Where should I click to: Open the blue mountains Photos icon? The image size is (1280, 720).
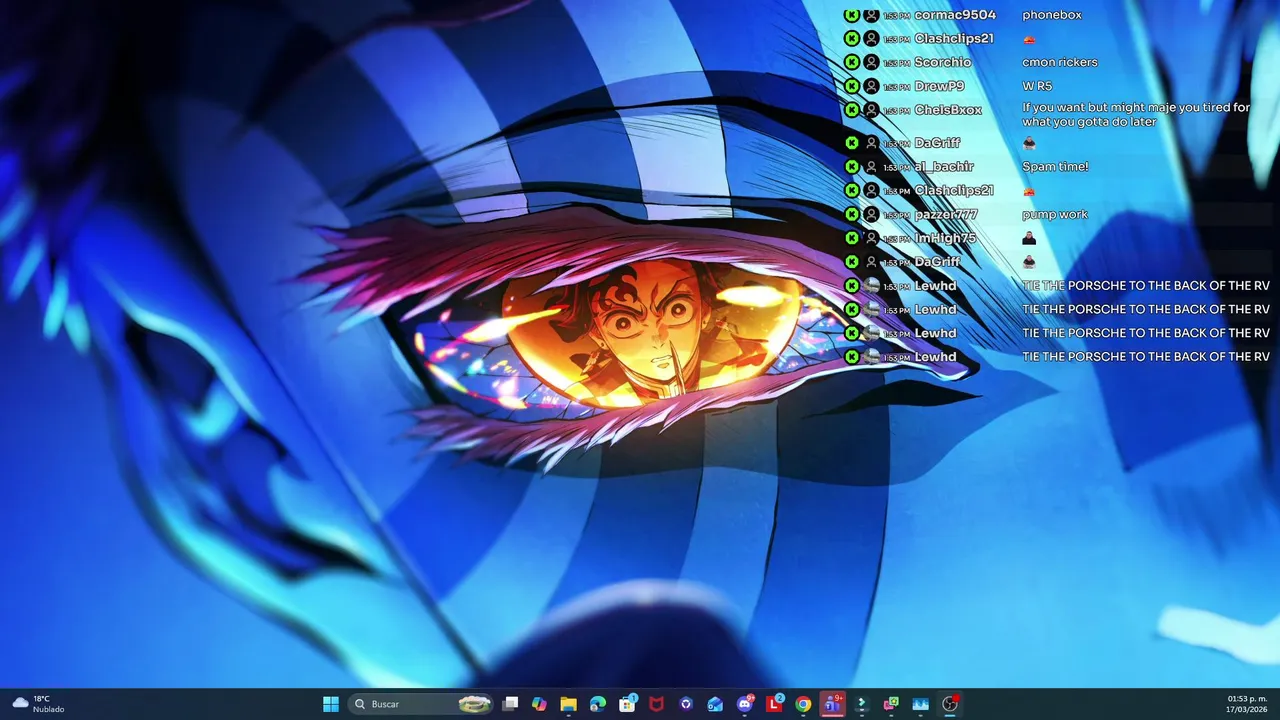click(x=921, y=704)
